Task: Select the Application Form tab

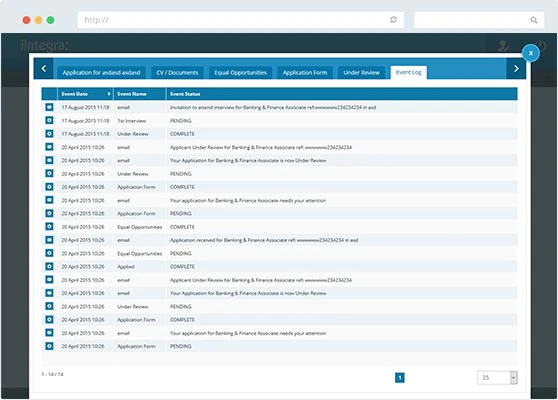Action: [x=305, y=73]
